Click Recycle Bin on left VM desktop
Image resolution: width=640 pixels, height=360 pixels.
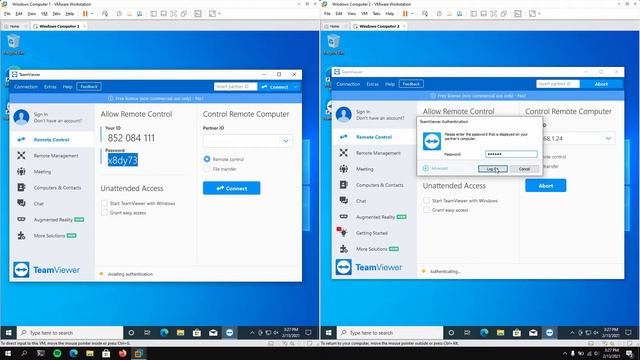click(x=13, y=44)
